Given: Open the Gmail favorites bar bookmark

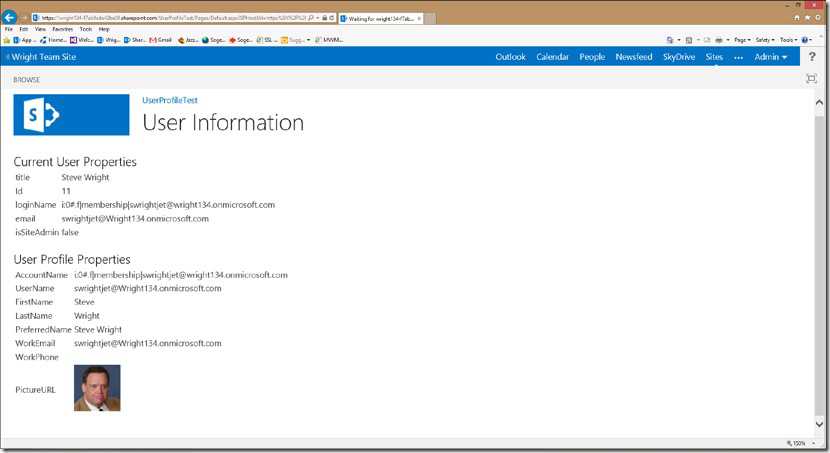Looking at the screenshot, I should [161, 40].
